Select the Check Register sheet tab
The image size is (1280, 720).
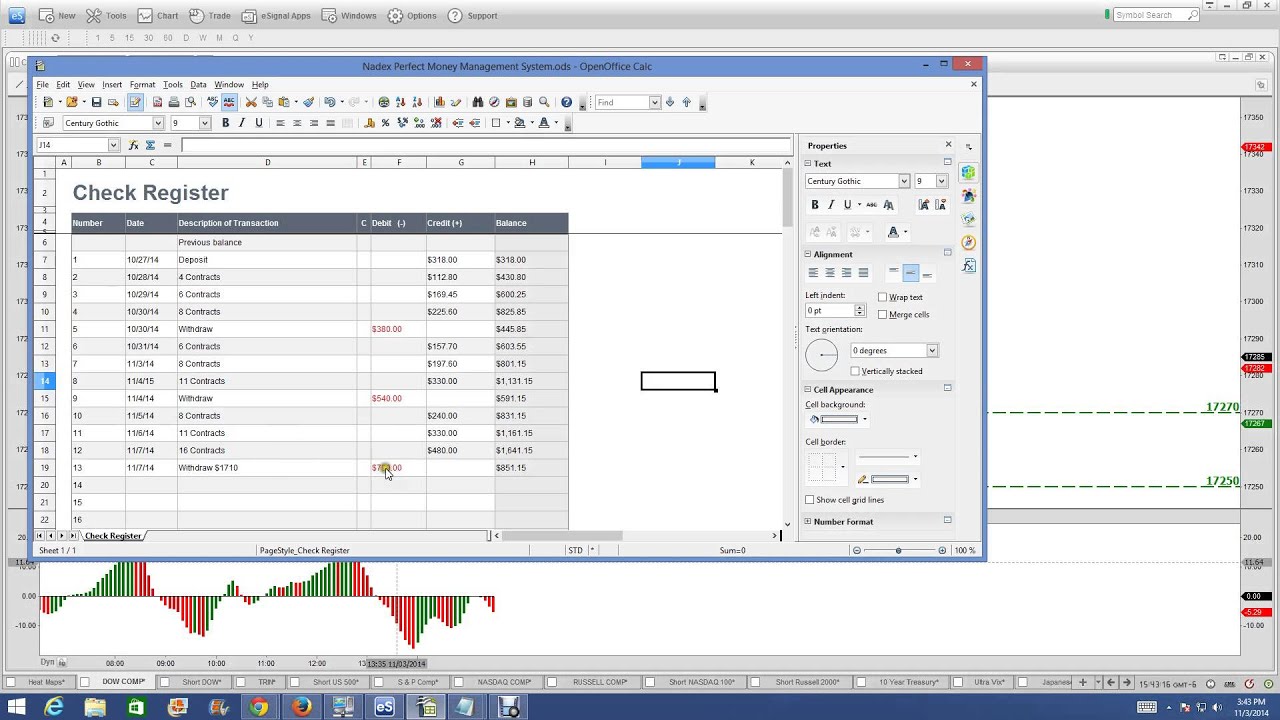[113, 536]
